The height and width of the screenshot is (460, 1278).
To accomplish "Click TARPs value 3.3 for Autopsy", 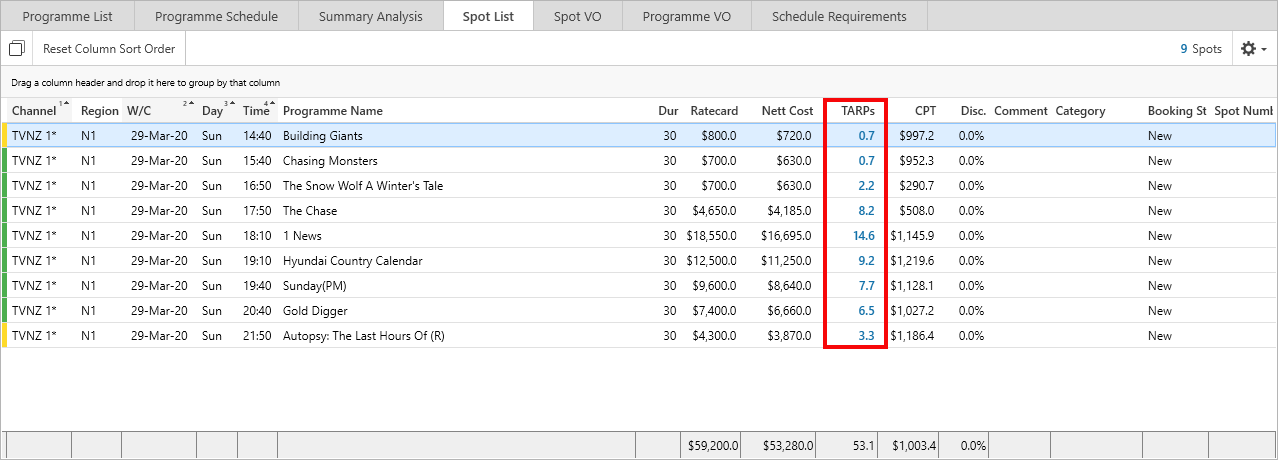I will pyautogui.click(x=866, y=336).
